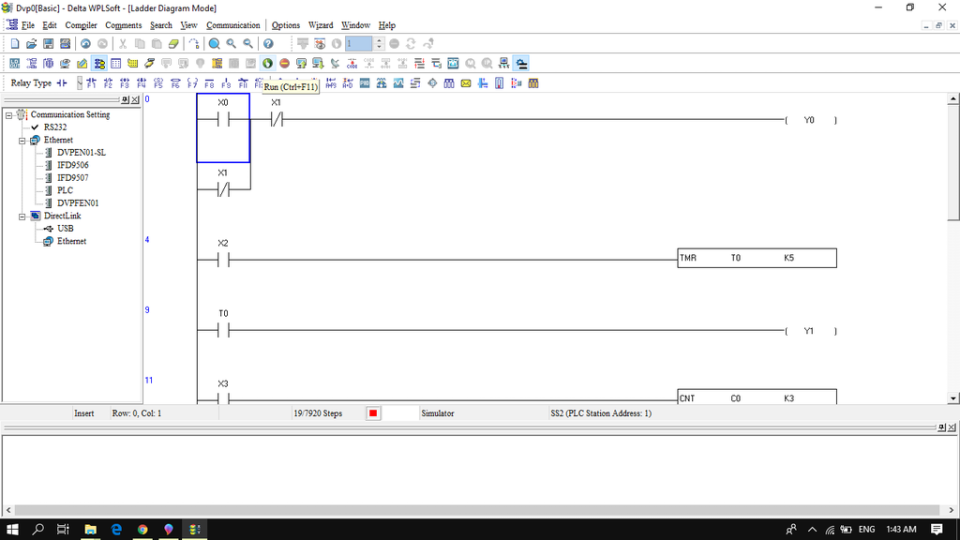Save the current project

click(x=48, y=43)
